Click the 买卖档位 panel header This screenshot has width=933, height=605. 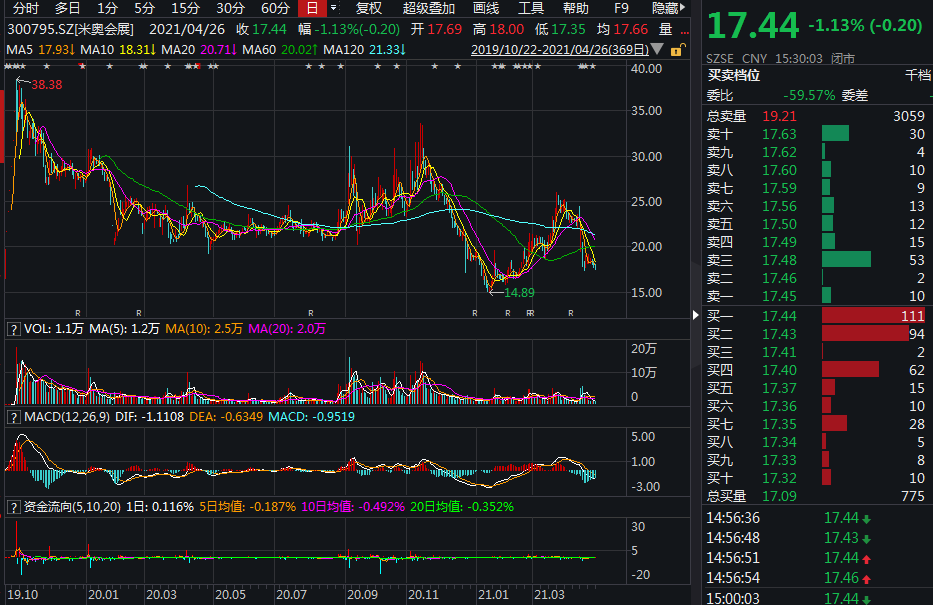tap(734, 76)
